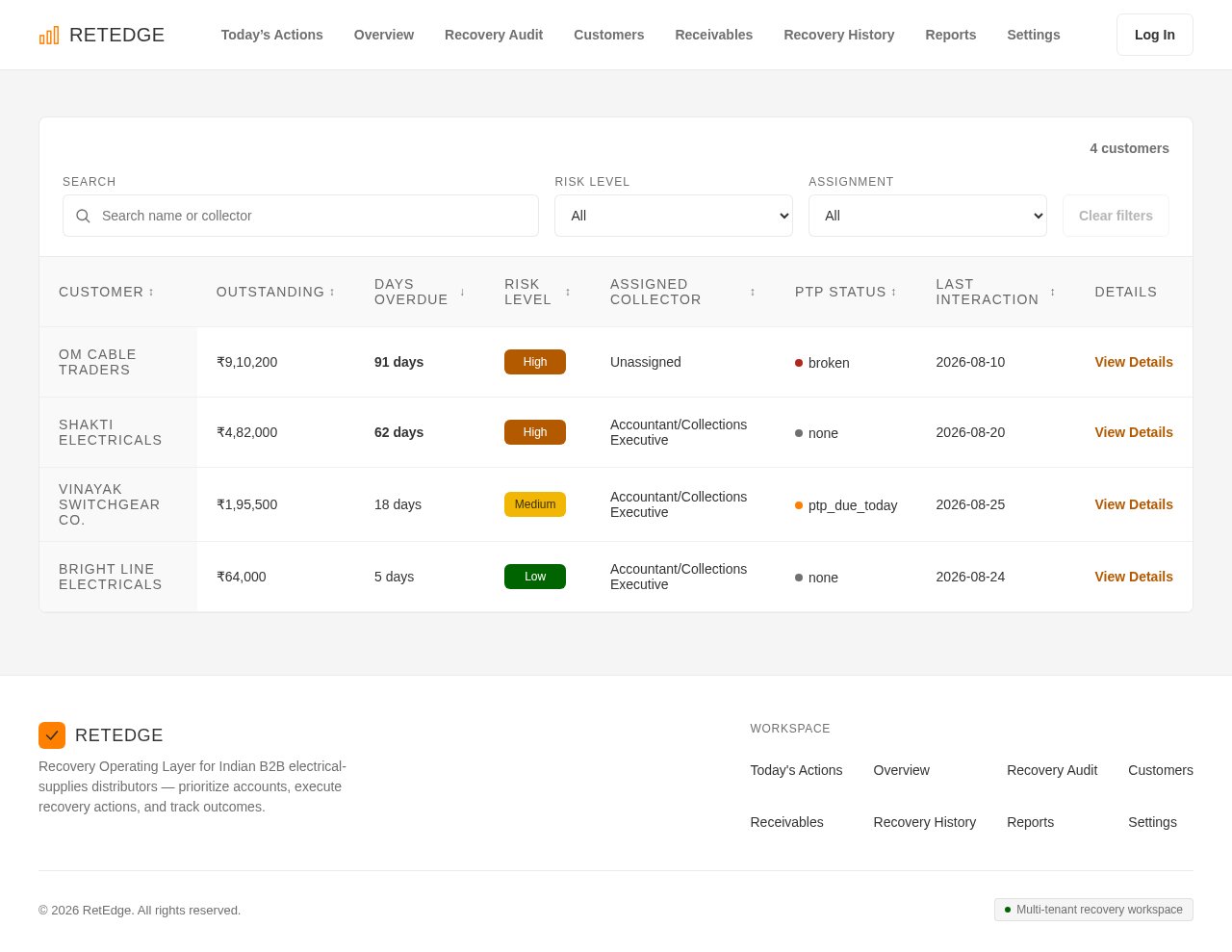Sort by Outstanding column arrow icon
The image size is (1232, 952).
[332, 292]
